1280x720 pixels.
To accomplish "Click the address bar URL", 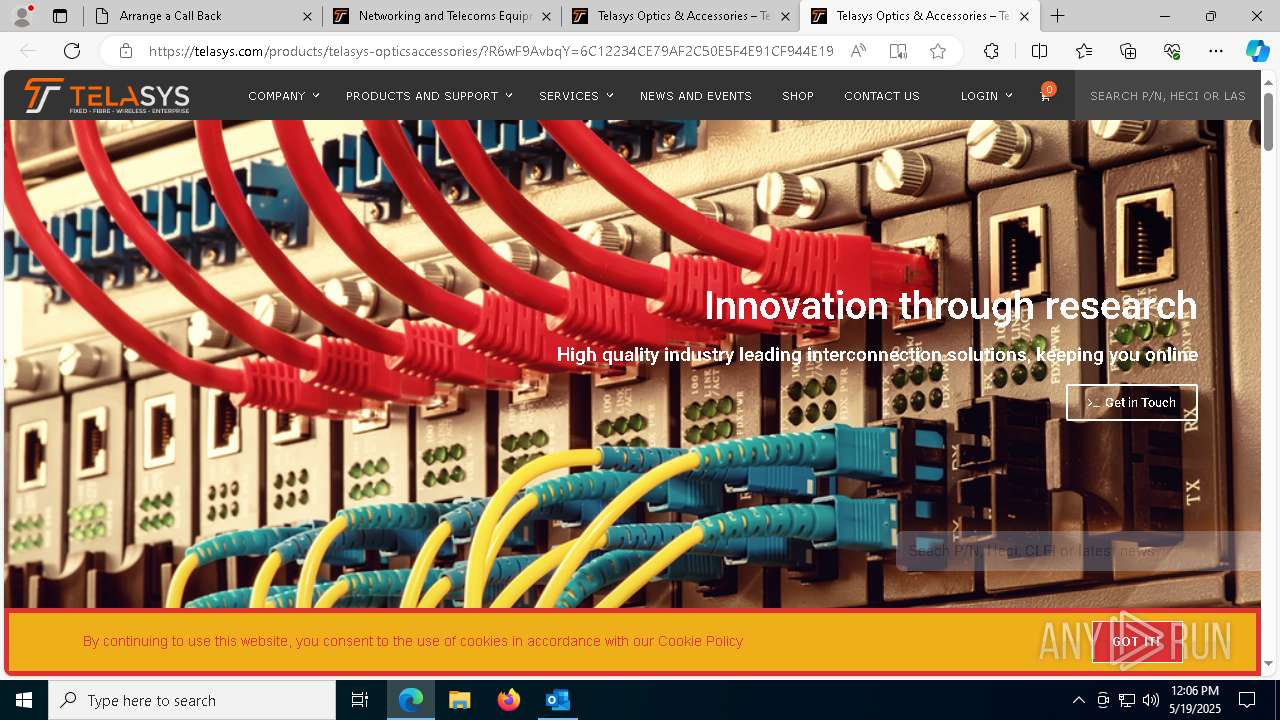I will coord(491,51).
